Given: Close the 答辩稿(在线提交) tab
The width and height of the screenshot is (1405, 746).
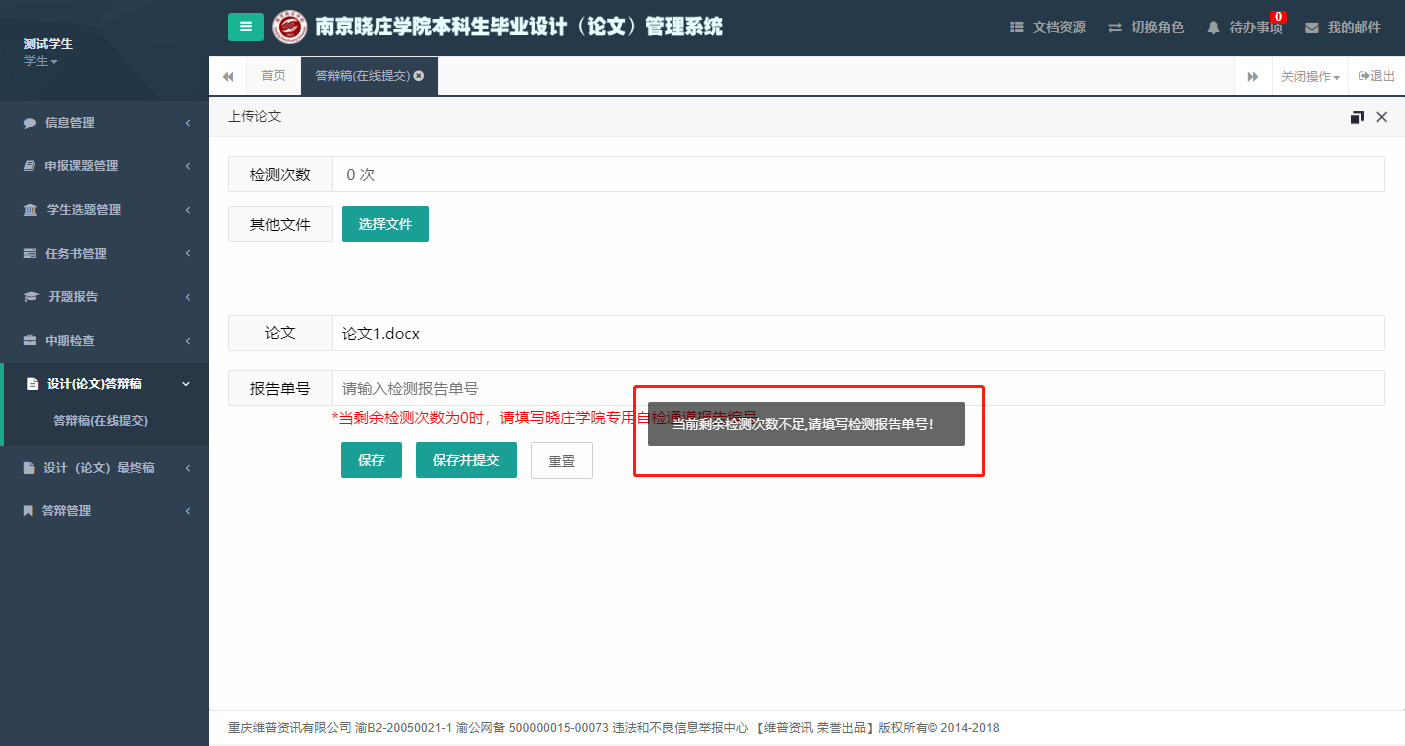Looking at the screenshot, I should click(419, 76).
